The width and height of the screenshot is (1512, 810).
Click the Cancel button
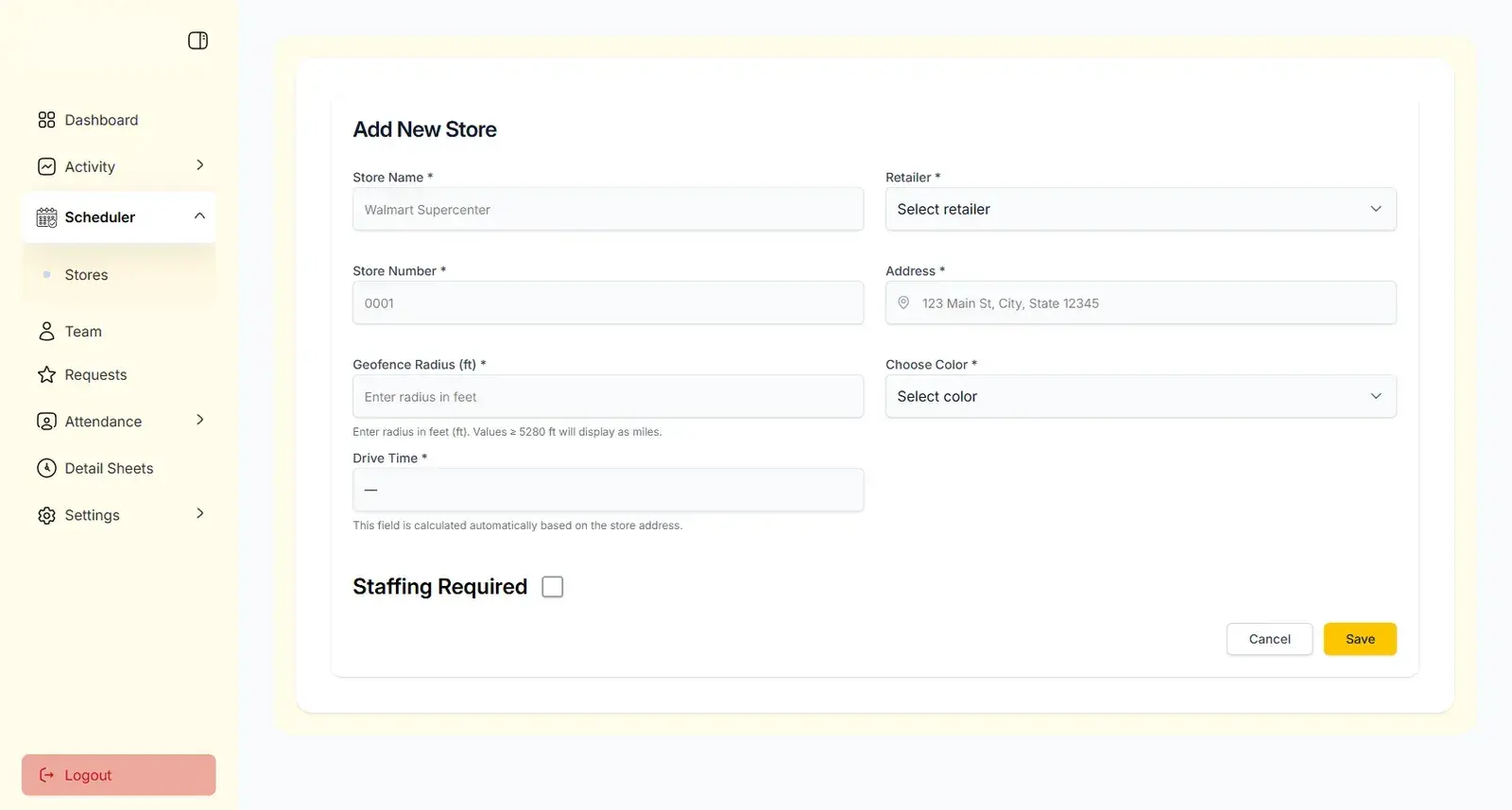click(1269, 639)
